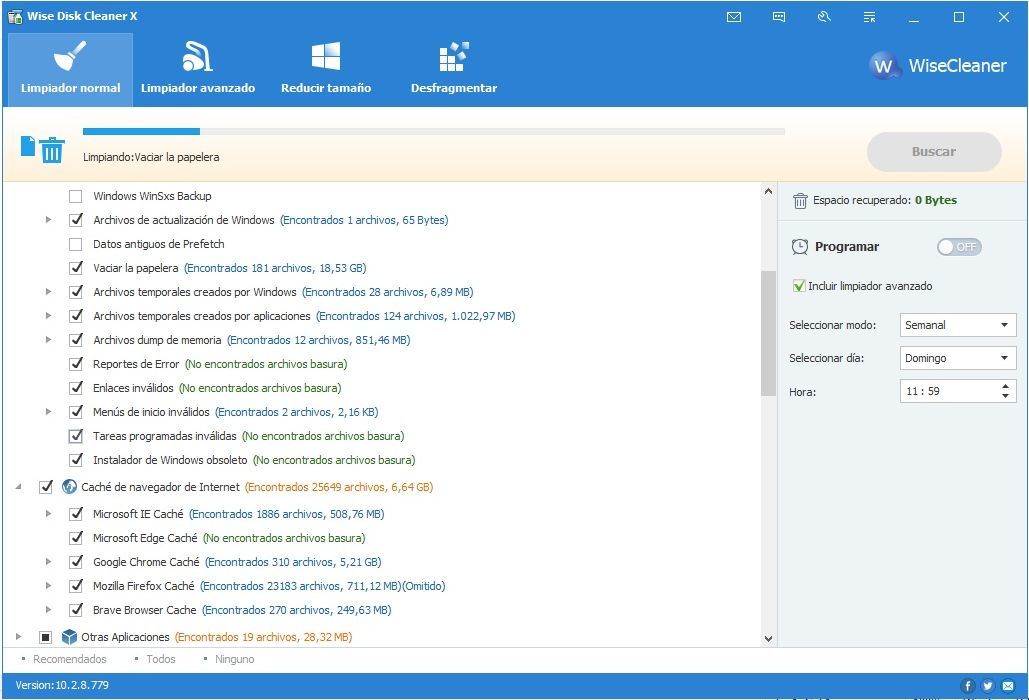
Task: Click the Caché de navegador globe icon
Action: [x=69, y=487]
